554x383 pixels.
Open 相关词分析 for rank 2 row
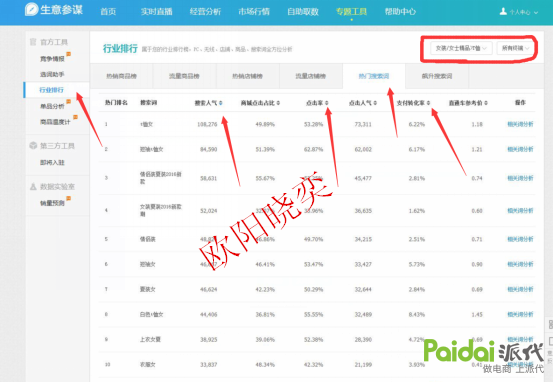520,149
